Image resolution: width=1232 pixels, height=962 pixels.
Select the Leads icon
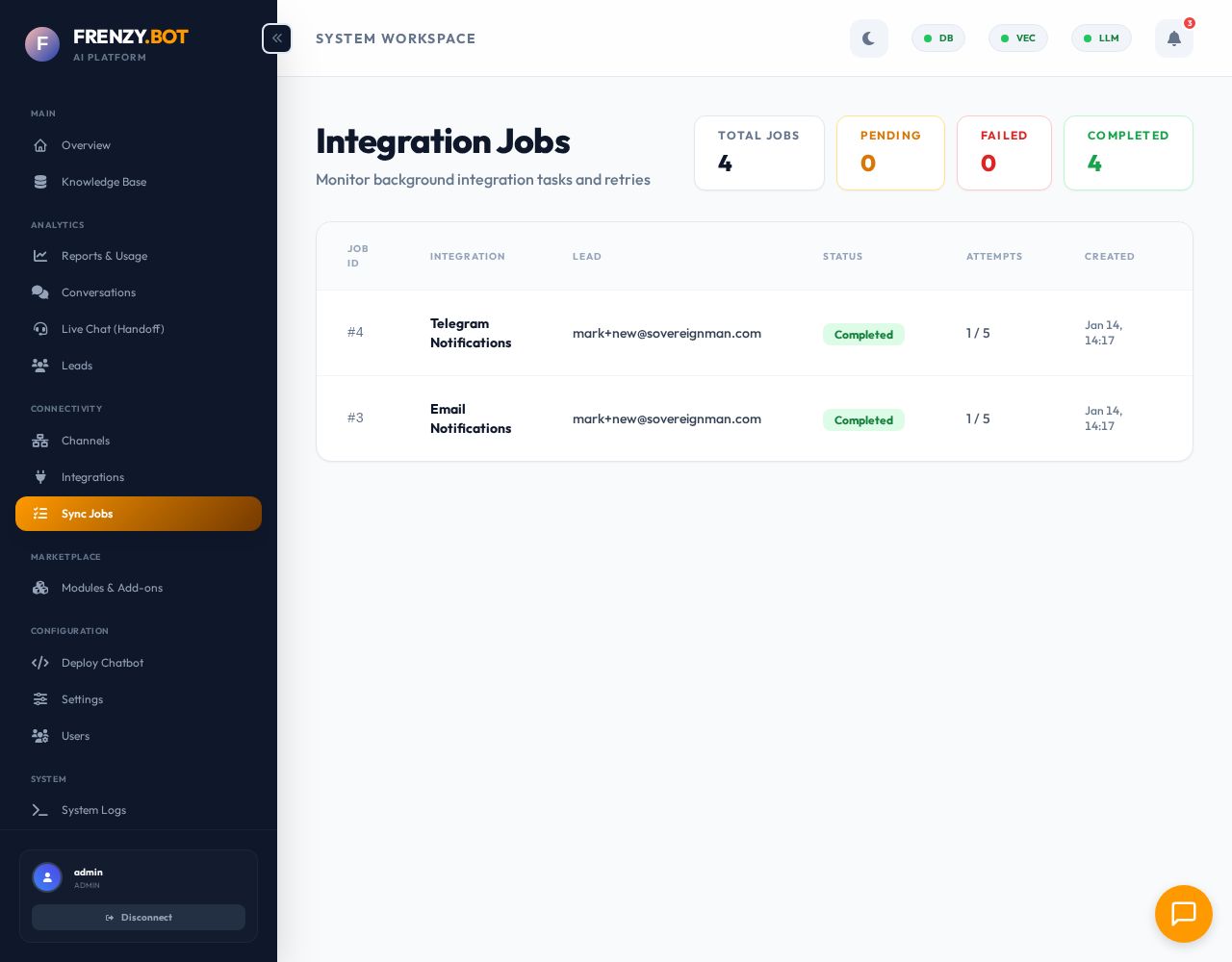click(x=39, y=366)
